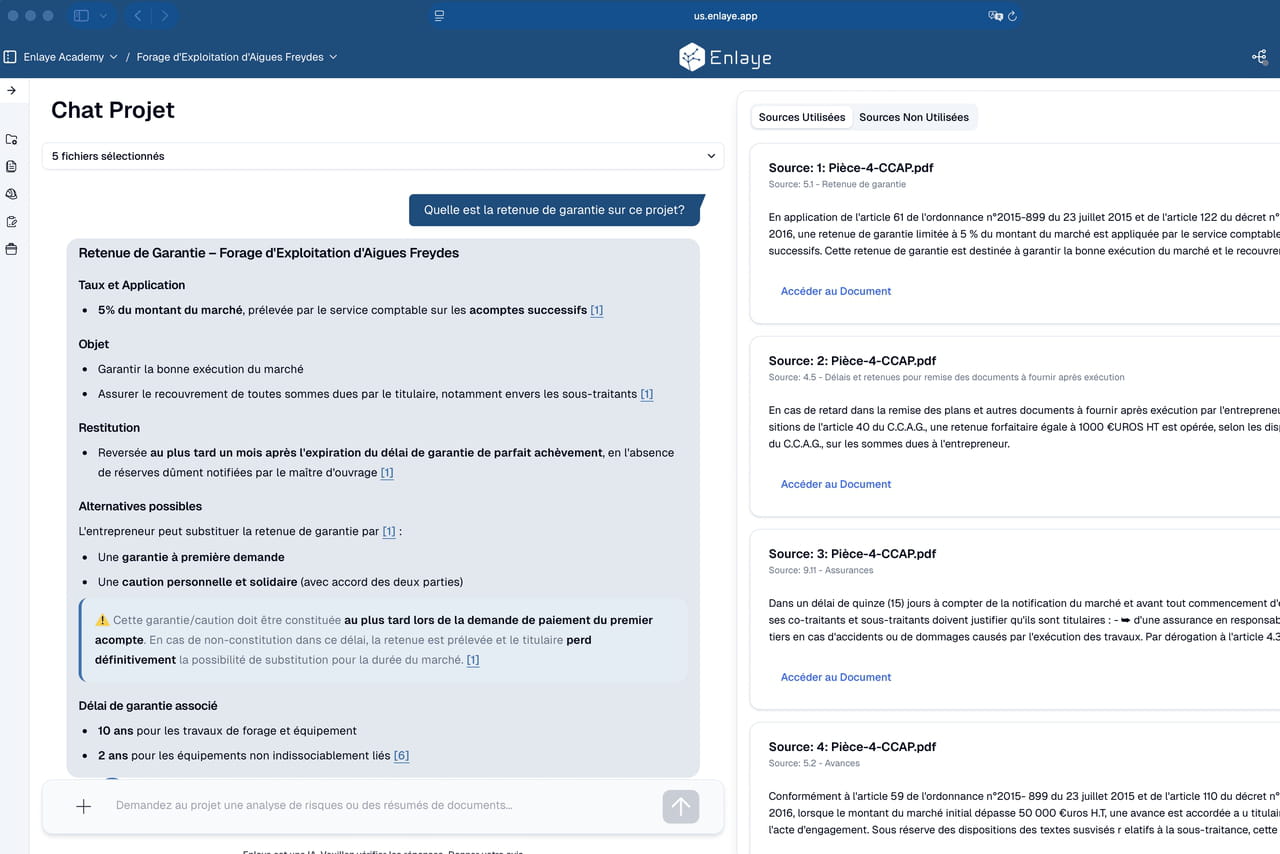This screenshot has width=1280, height=854.
Task: Click the page settings icon in the address bar
Action: (439, 16)
